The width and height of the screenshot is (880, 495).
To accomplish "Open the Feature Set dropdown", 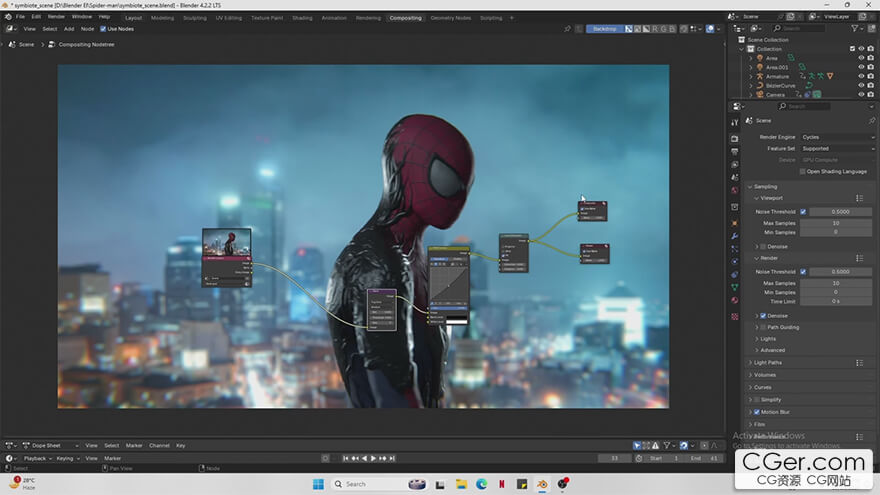I will pos(837,149).
